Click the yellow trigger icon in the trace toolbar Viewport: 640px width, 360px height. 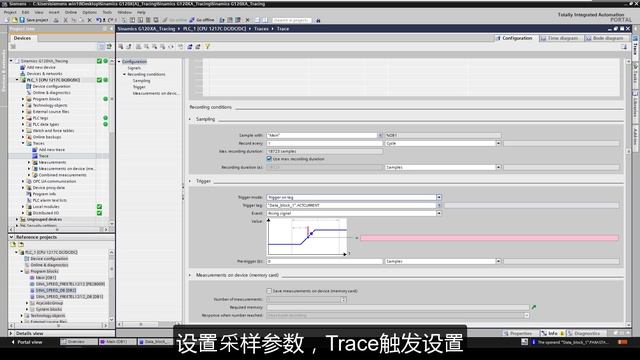coord(207,47)
